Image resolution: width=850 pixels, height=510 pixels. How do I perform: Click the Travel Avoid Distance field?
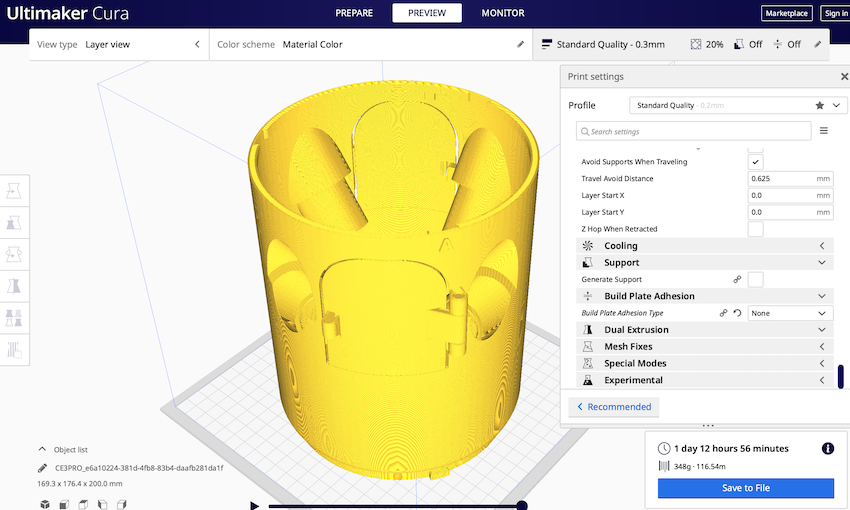point(790,178)
